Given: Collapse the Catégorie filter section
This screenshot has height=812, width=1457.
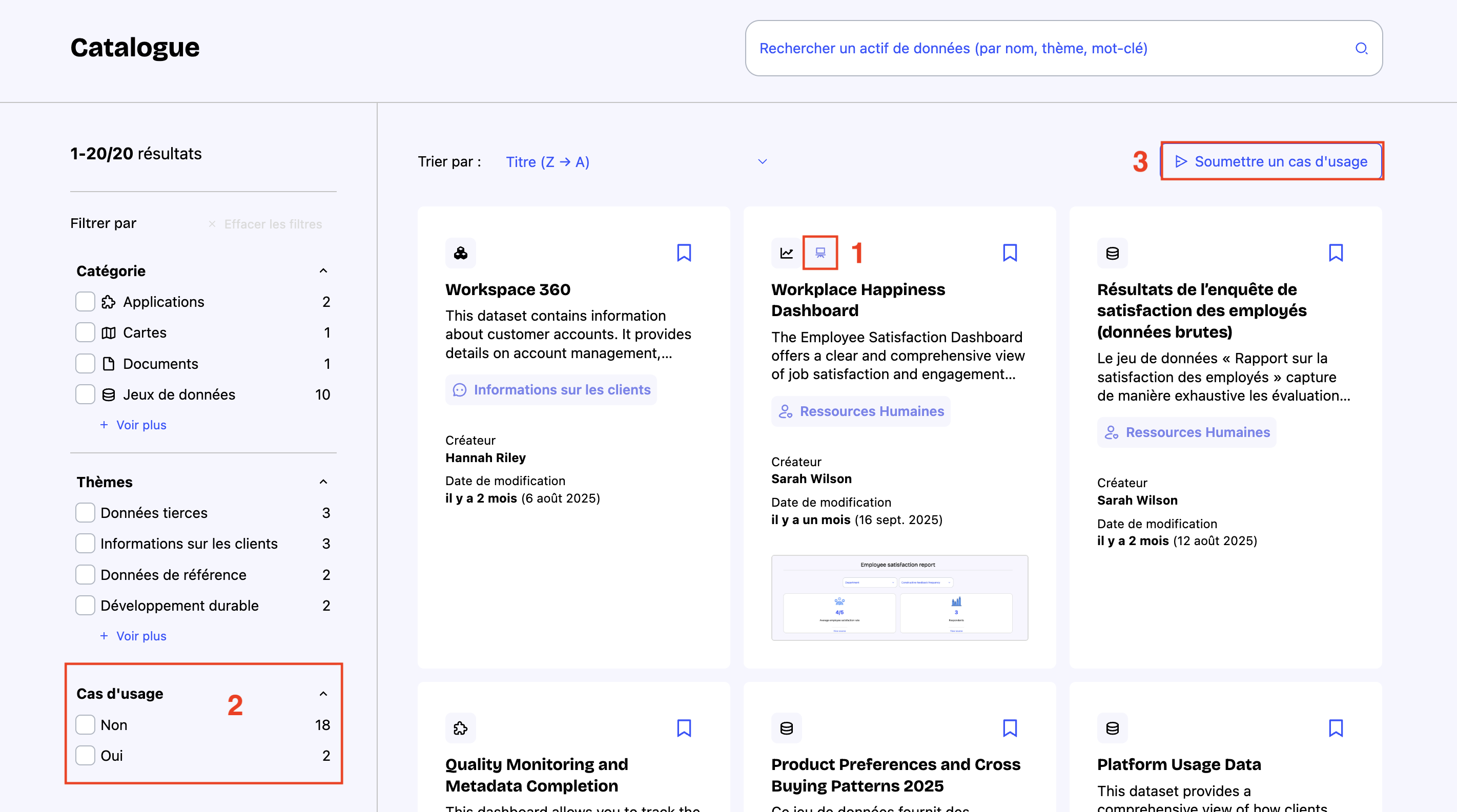Looking at the screenshot, I should pyautogui.click(x=323, y=271).
